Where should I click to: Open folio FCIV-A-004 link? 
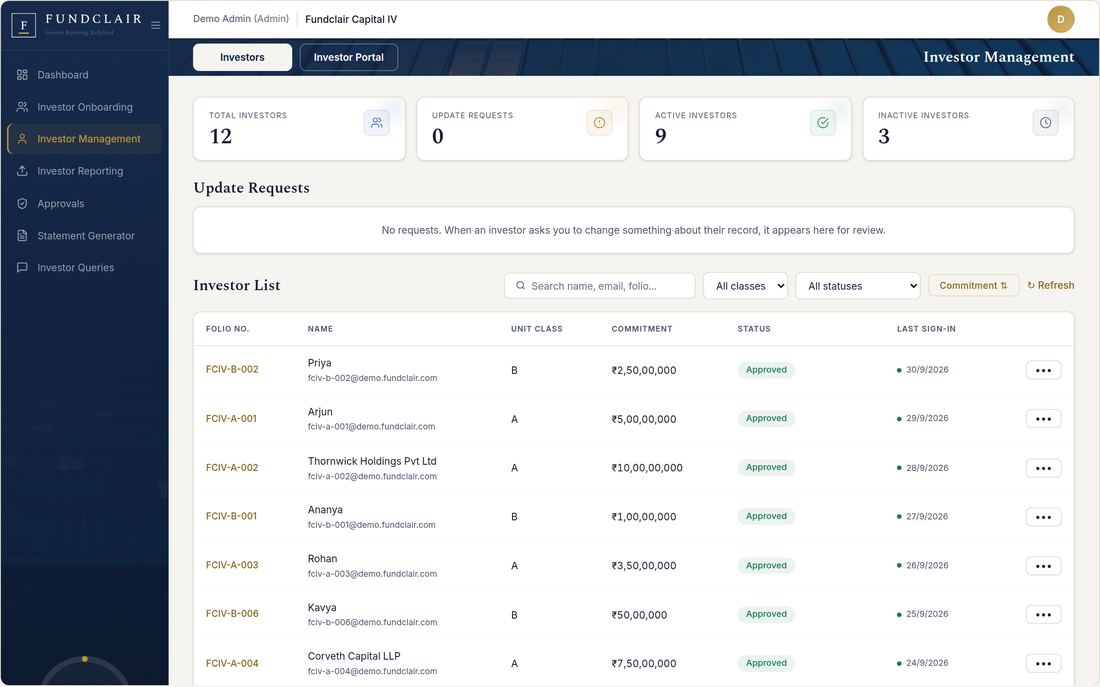232,663
